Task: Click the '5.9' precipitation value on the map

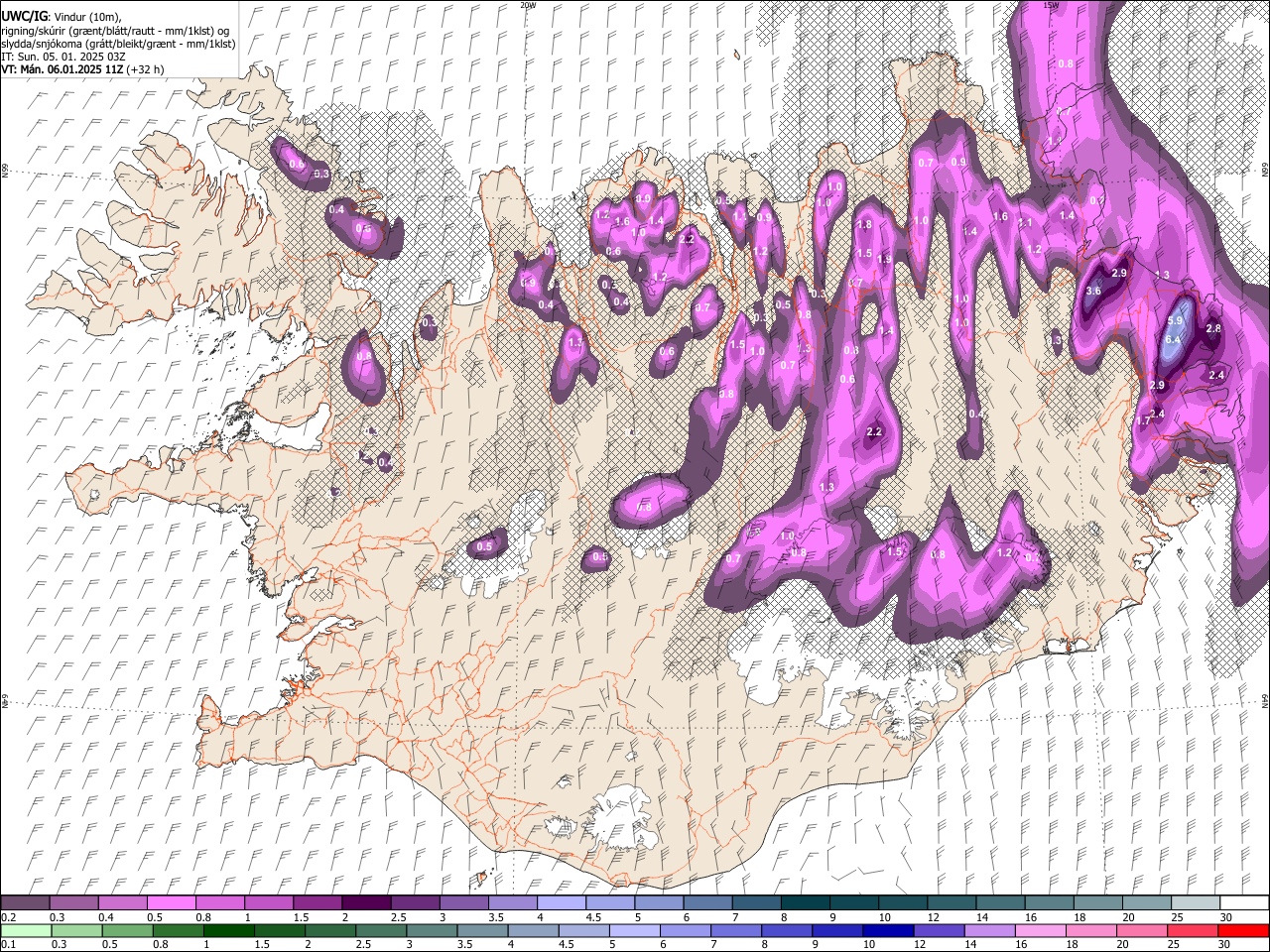Action: [x=1176, y=321]
